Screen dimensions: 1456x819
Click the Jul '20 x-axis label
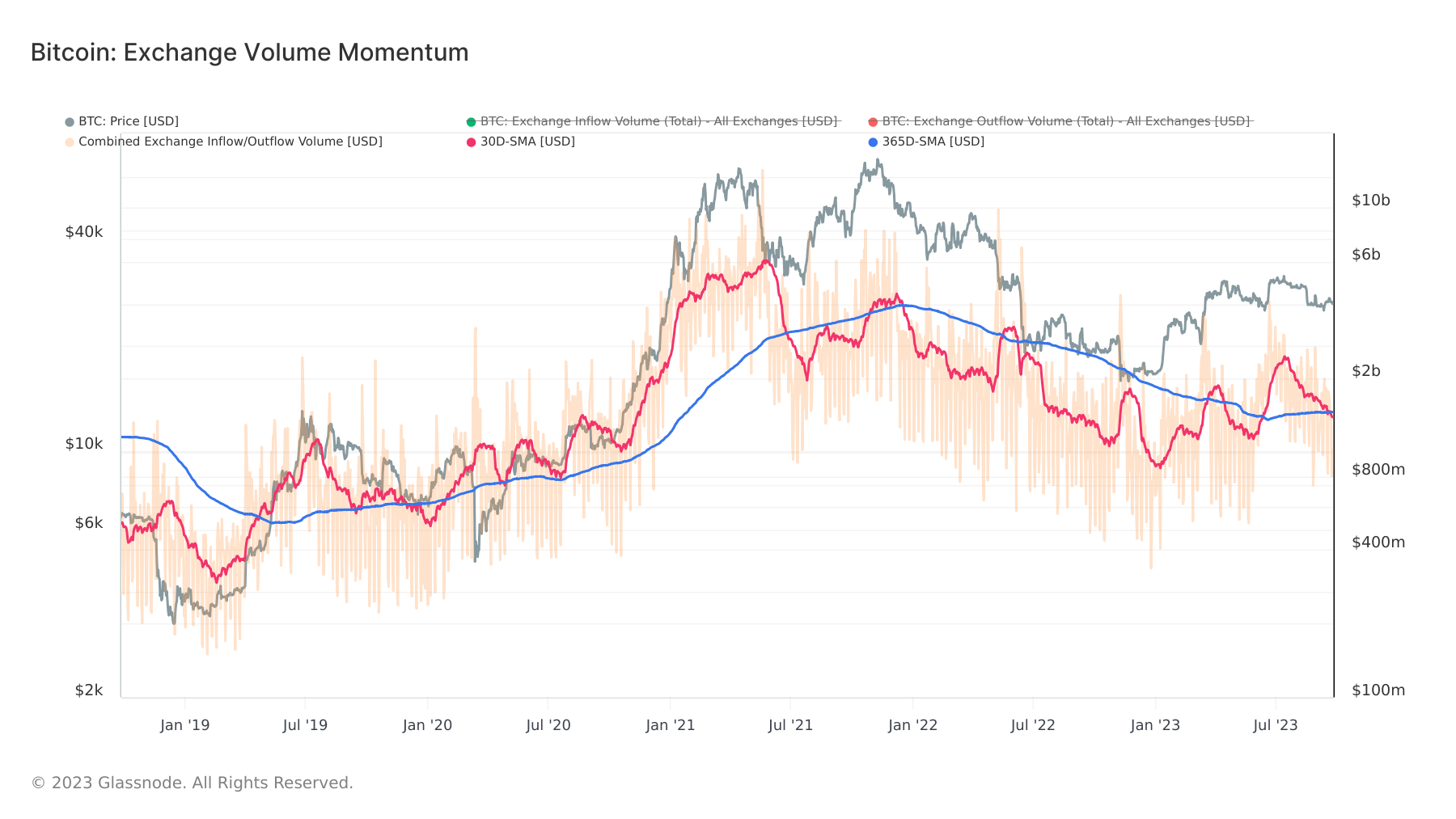(548, 725)
